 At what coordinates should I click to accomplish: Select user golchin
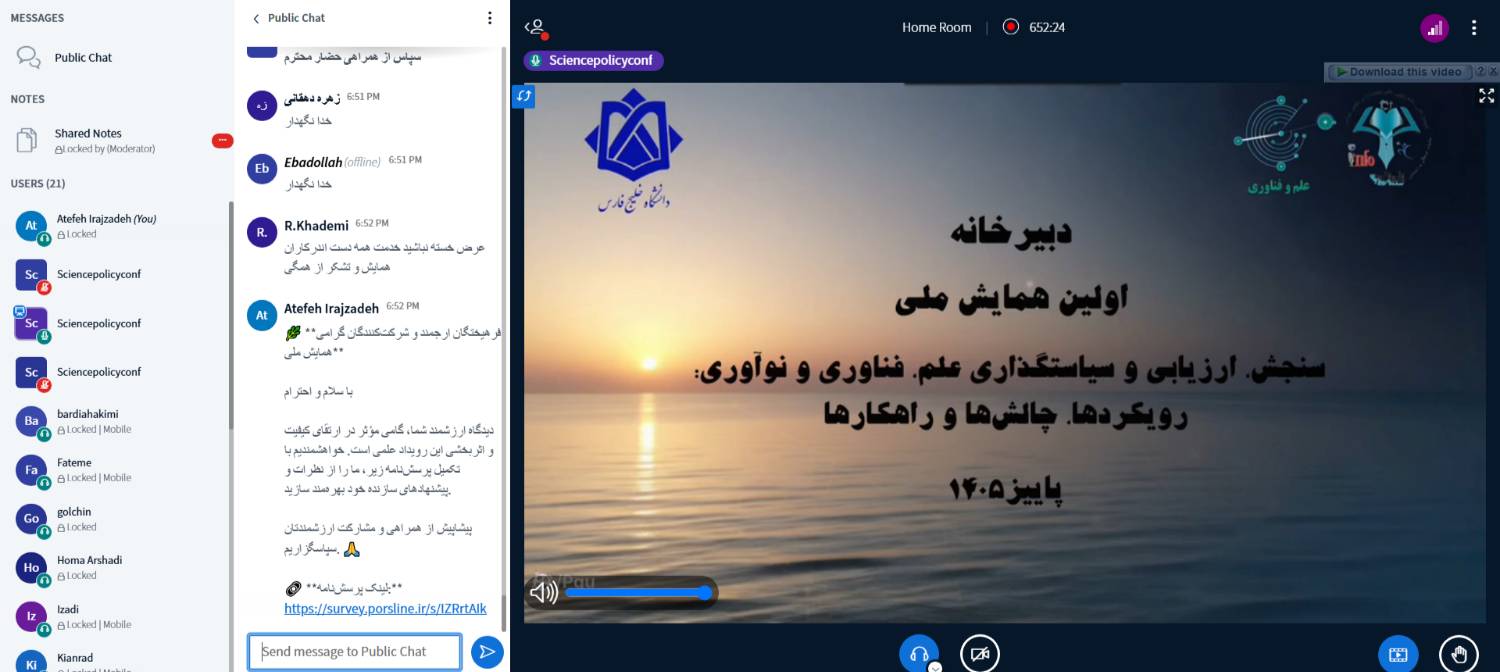click(120, 519)
